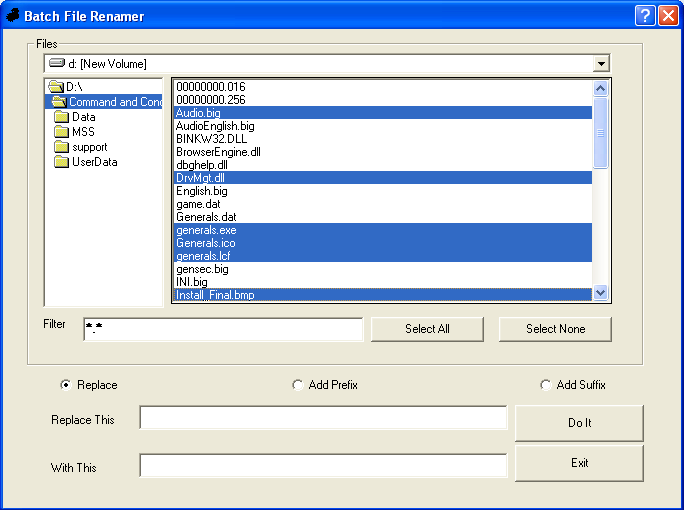Screen dimensions: 684x510
Task: Click the Replace This text field
Action: point(323,418)
